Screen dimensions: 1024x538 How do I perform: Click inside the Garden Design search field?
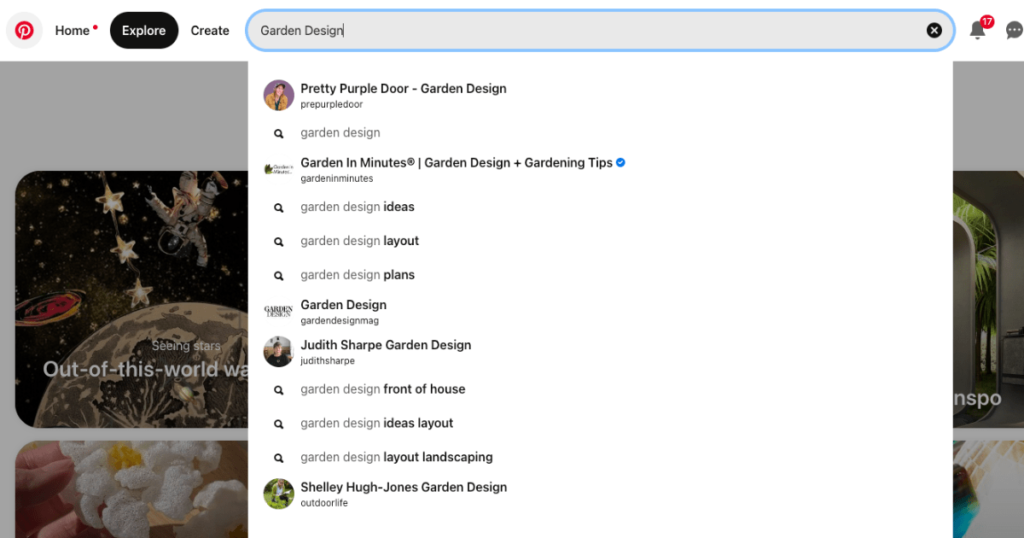point(600,30)
